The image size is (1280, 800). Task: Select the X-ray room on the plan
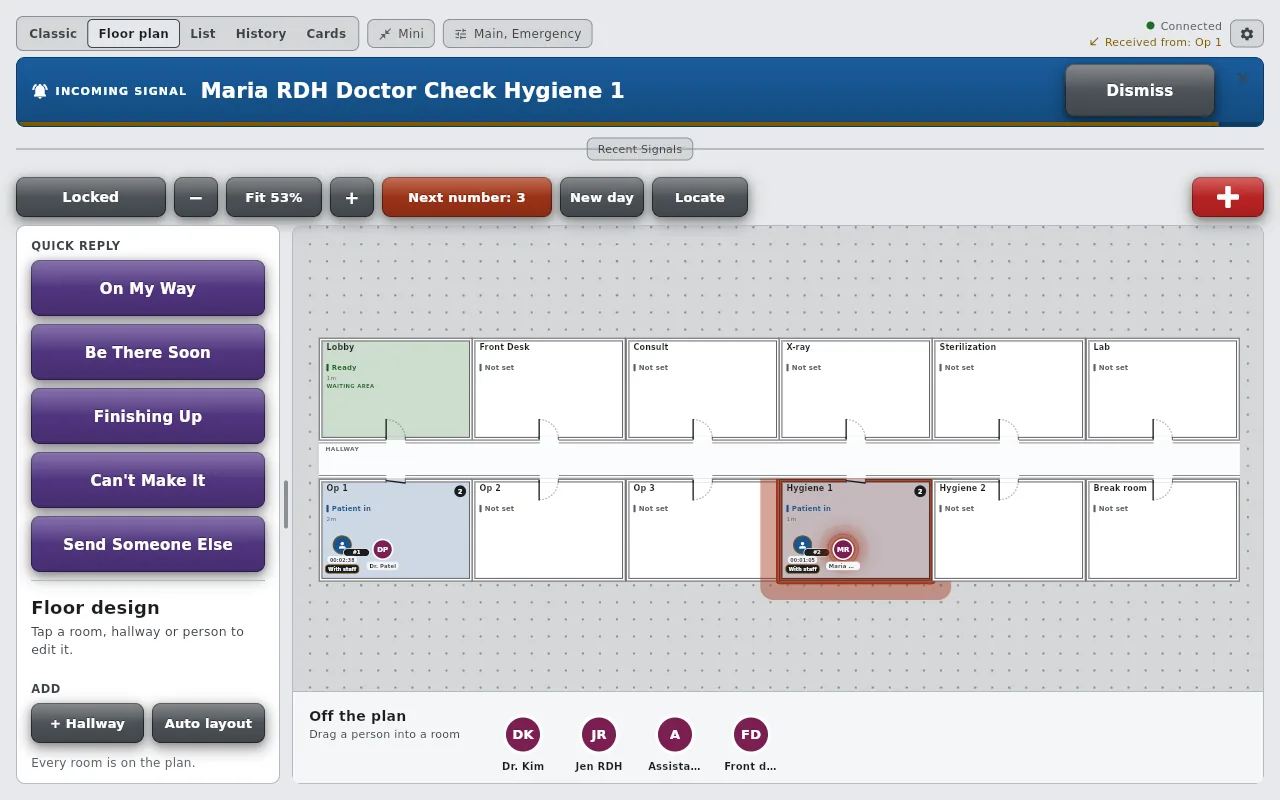tap(856, 389)
